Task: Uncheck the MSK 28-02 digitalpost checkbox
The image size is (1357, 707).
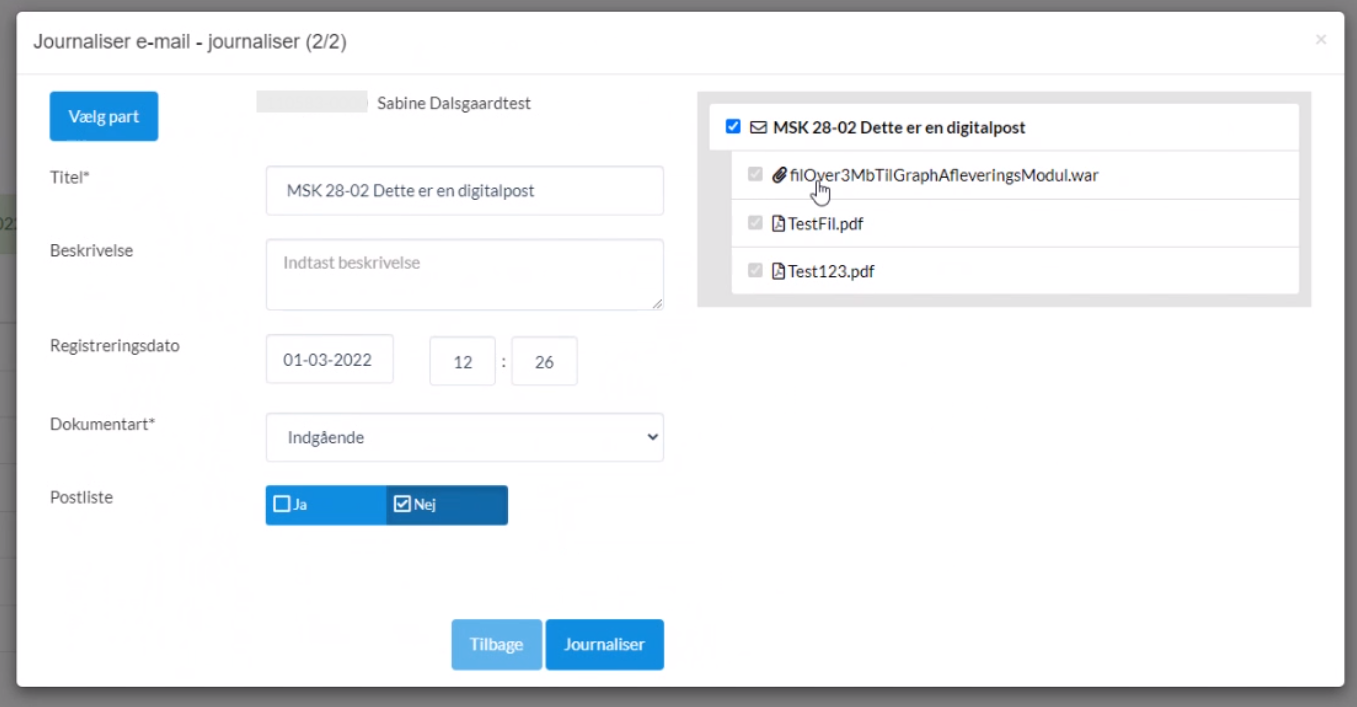Action: click(733, 127)
